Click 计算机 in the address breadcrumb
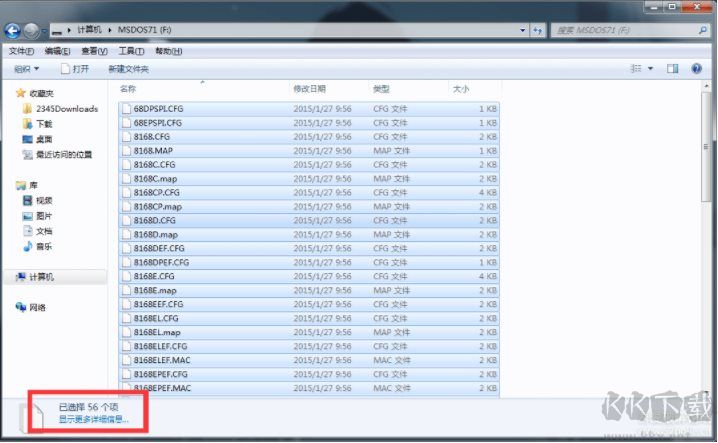718x443 pixels. tap(89, 30)
